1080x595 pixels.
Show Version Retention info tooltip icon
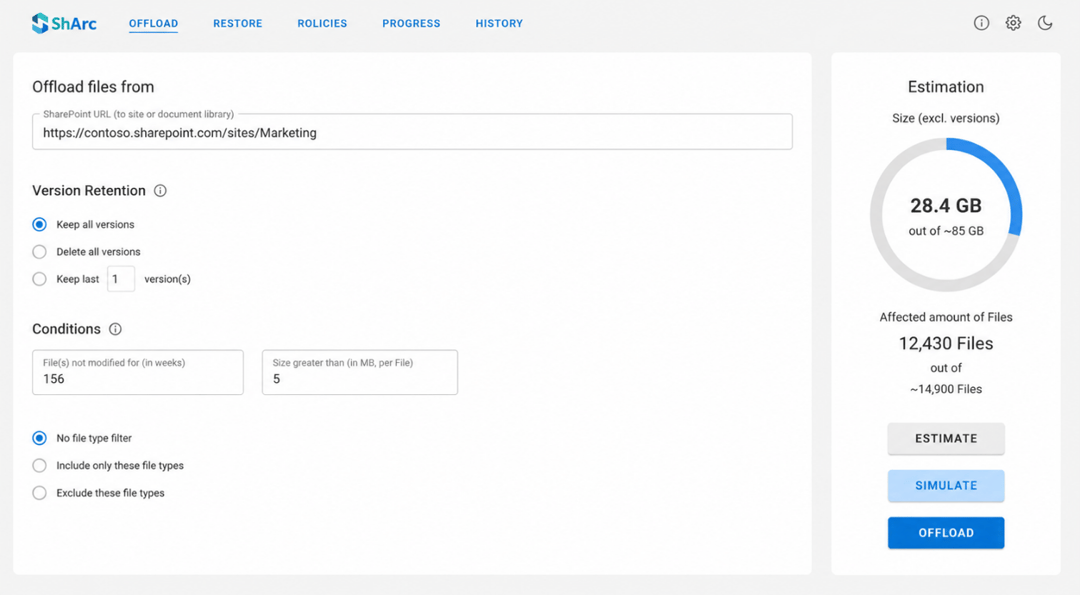coord(160,191)
